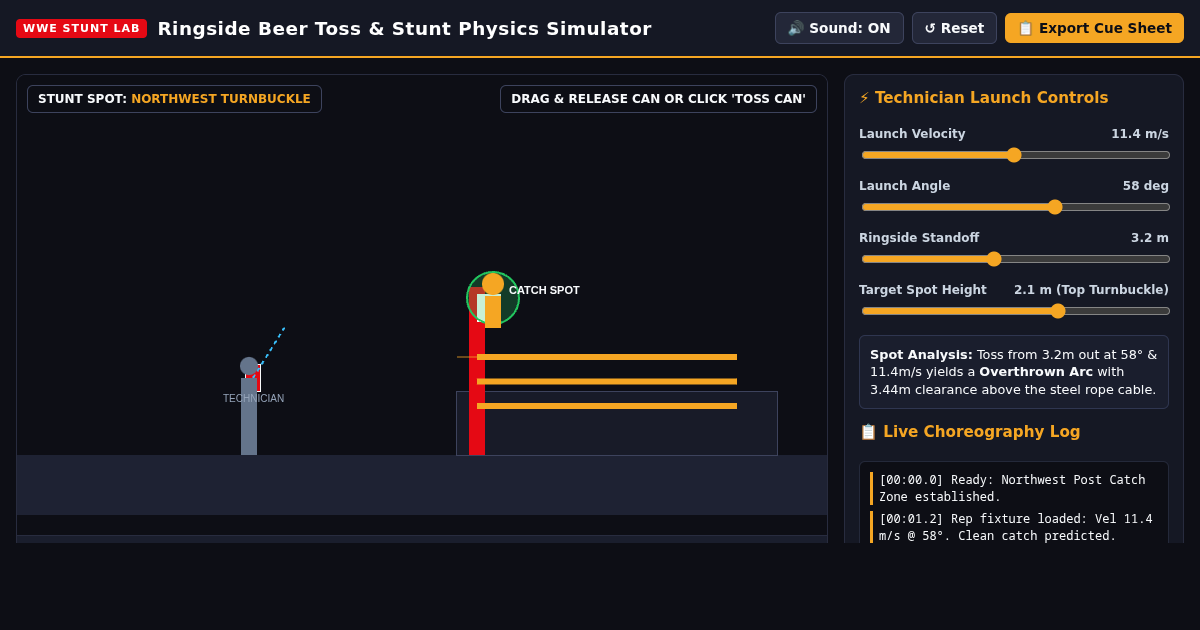Click the Spot Analysis summary box
Viewport: 1200px width, 630px height.
coord(1014,372)
